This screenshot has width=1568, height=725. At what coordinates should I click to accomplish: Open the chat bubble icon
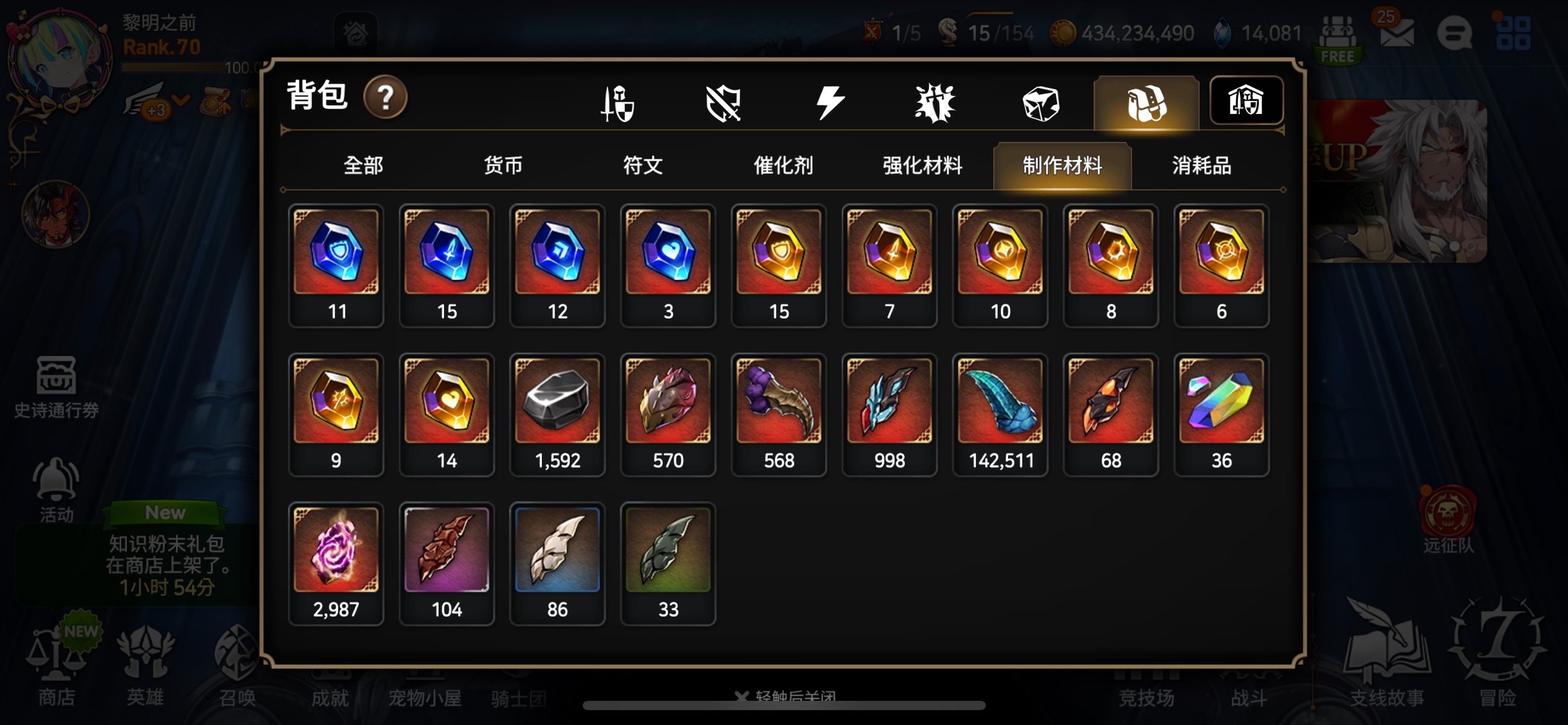(1454, 32)
